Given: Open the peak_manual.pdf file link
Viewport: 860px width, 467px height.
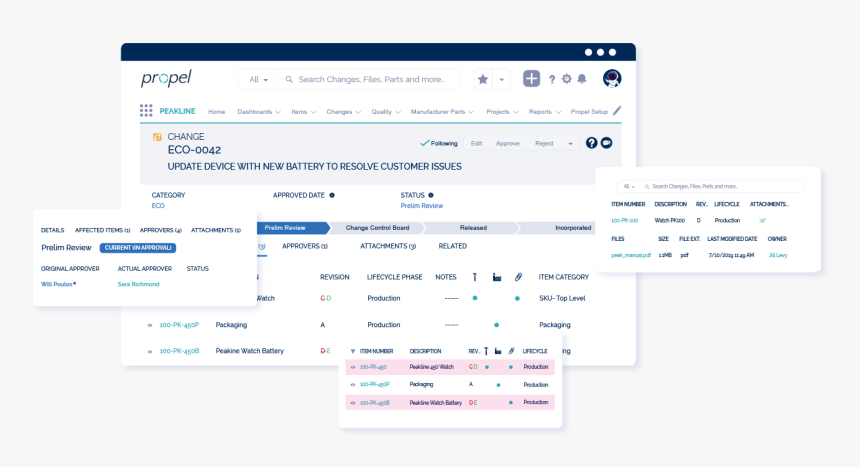Looking at the screenshot, I should point(631,255).
